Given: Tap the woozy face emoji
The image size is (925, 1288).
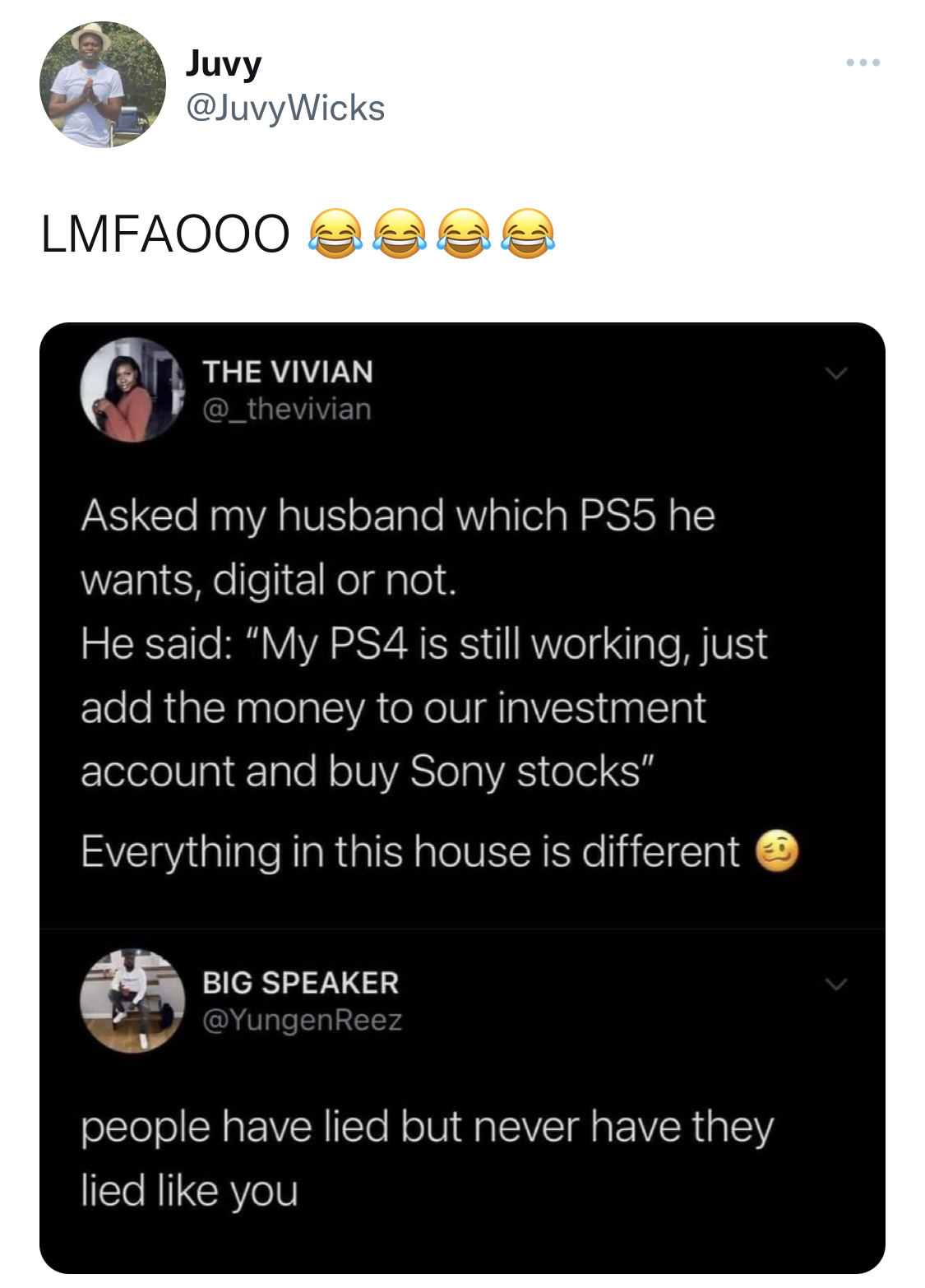Looking at the screenshot, I should (777, 850).
